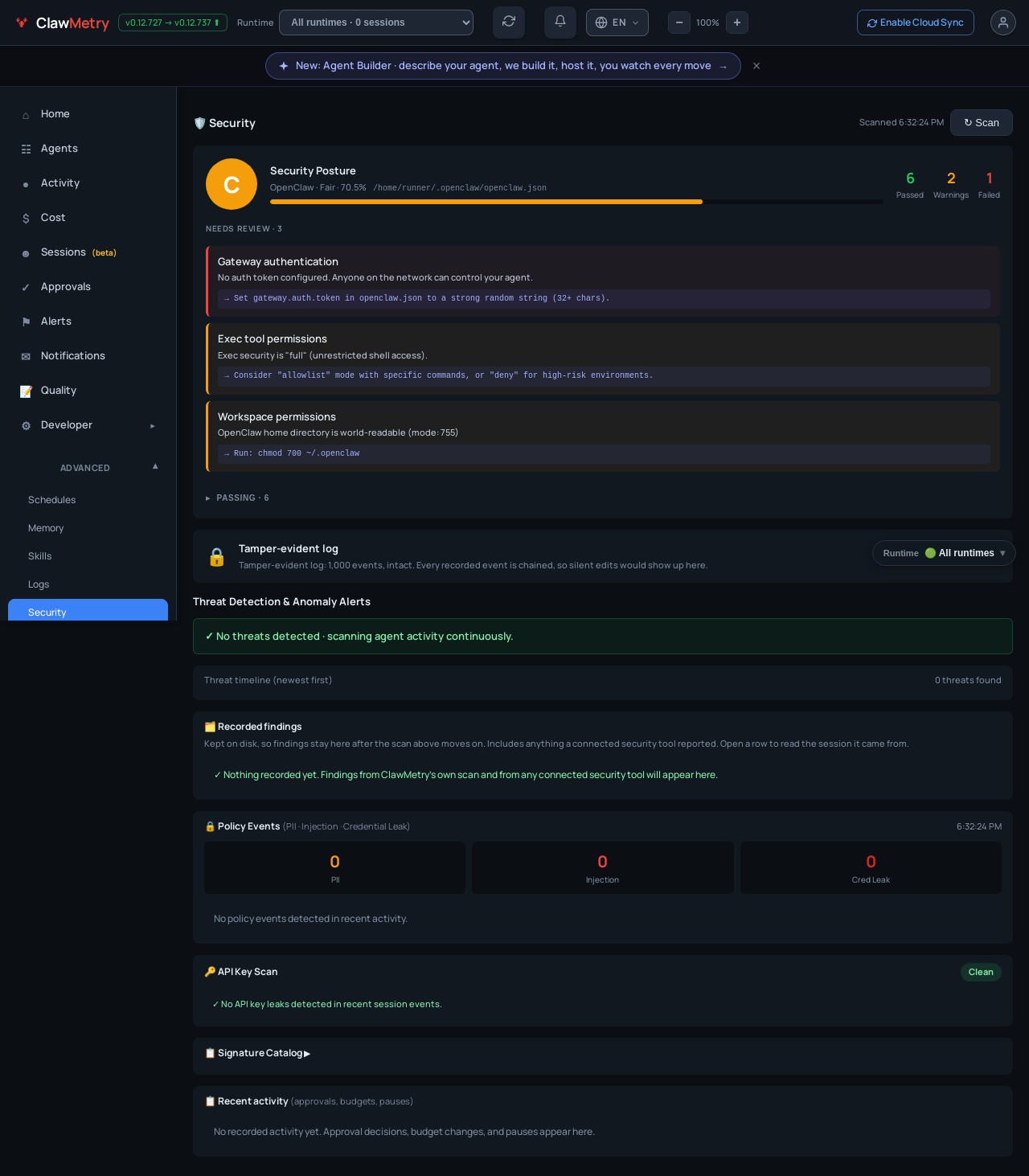Open the tamper log Runtime dropdown
The height and width of the screenshot is (1176, 1029).
click(x=944, y=553)
